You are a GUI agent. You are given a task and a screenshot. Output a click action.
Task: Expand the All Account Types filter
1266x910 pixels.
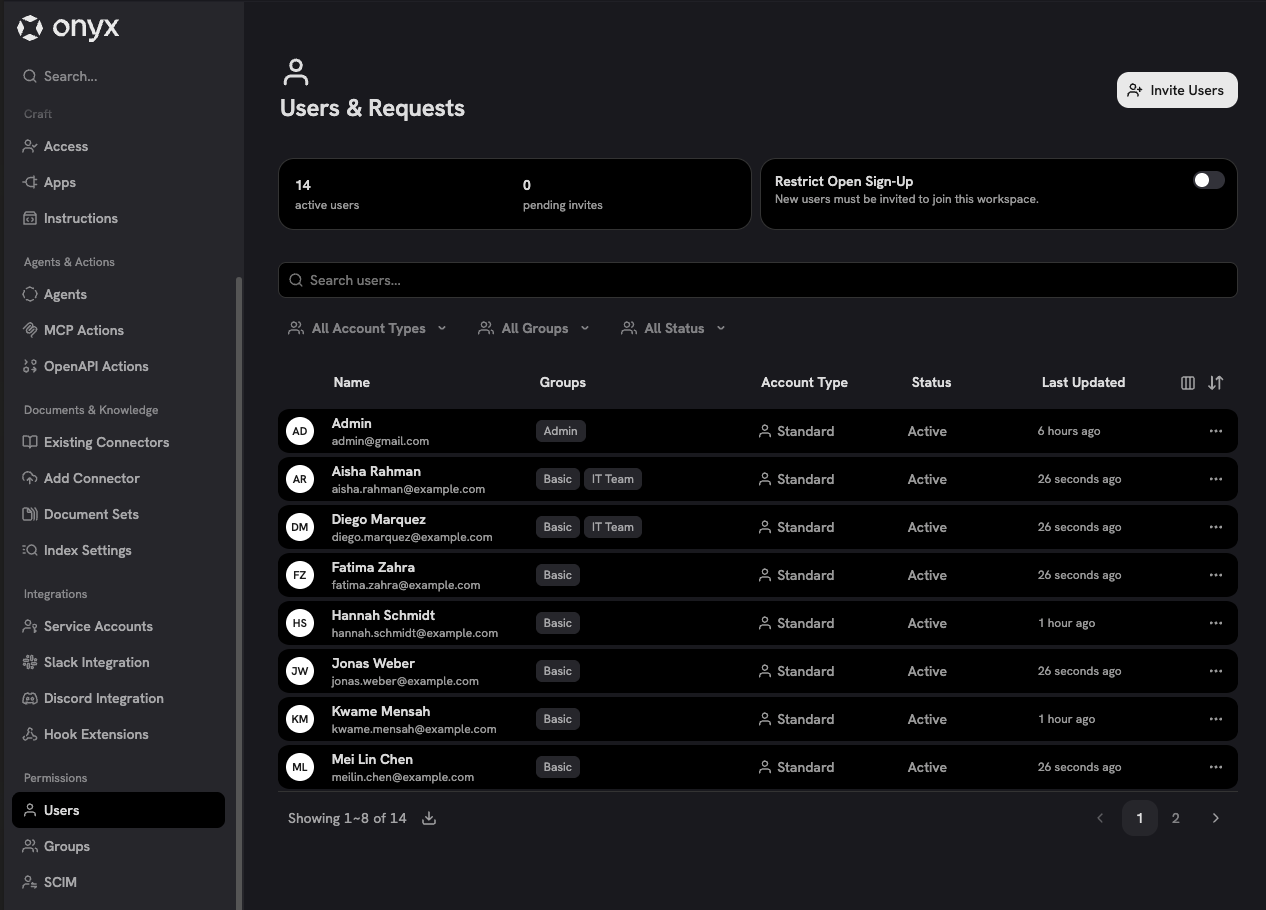point(367,328)
